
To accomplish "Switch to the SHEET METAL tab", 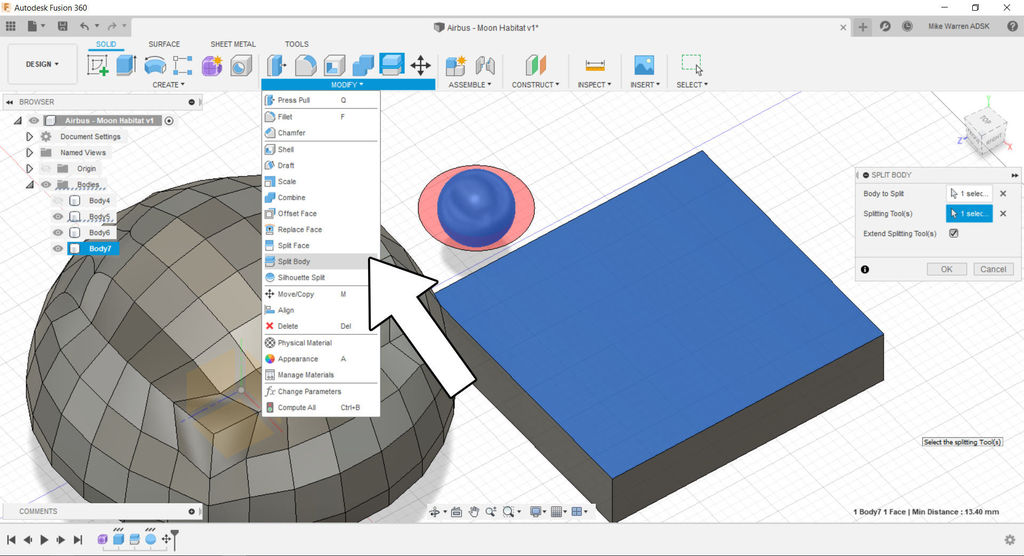I will tap(233, 44).
